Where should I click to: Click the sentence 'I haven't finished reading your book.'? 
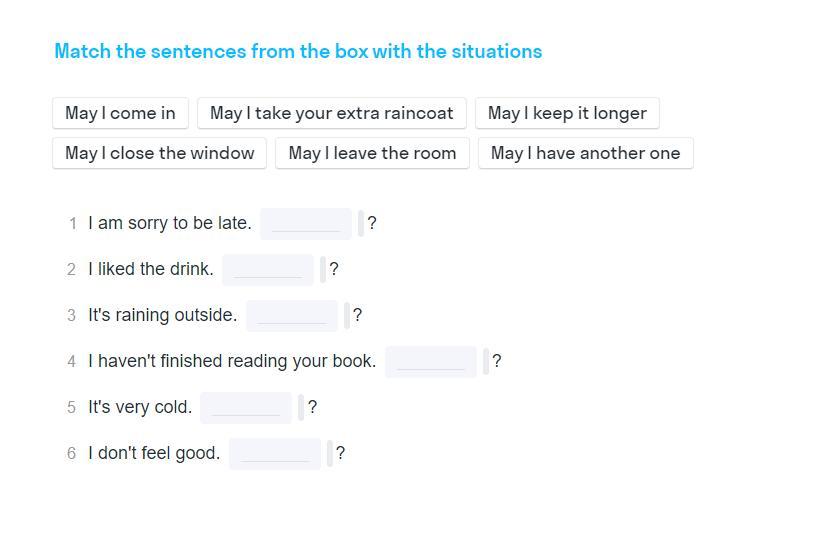pyautogui.click(x=232, y=361)
